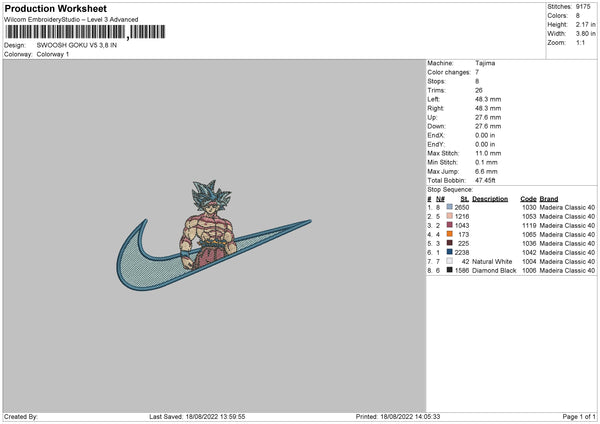Viewport: 600px width, 424px height.
Task: Click the Page 1 of 1 indicator
Action: coord(579,417)
